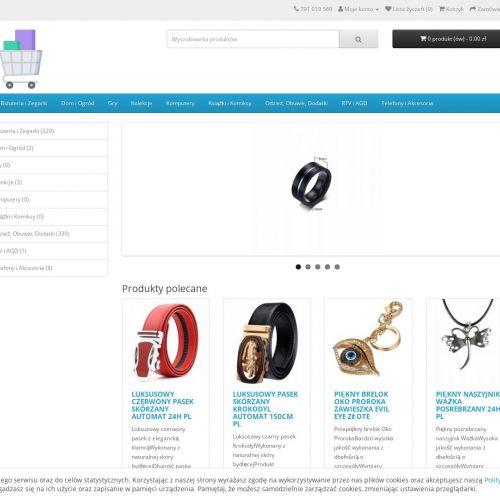Jump to the last carousel dot
500x500 pixels.
[337, 267]
